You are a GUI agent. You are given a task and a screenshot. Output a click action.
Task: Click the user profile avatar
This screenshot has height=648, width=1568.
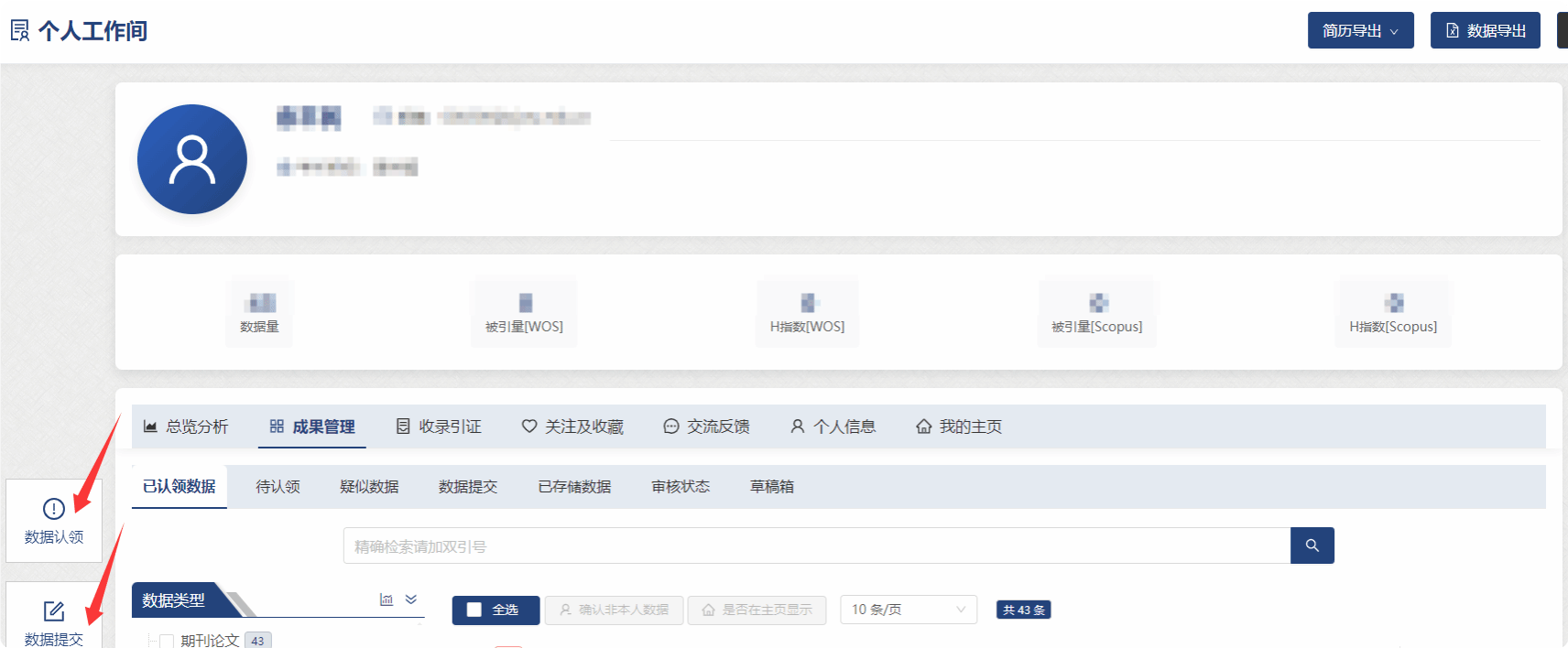192,159
